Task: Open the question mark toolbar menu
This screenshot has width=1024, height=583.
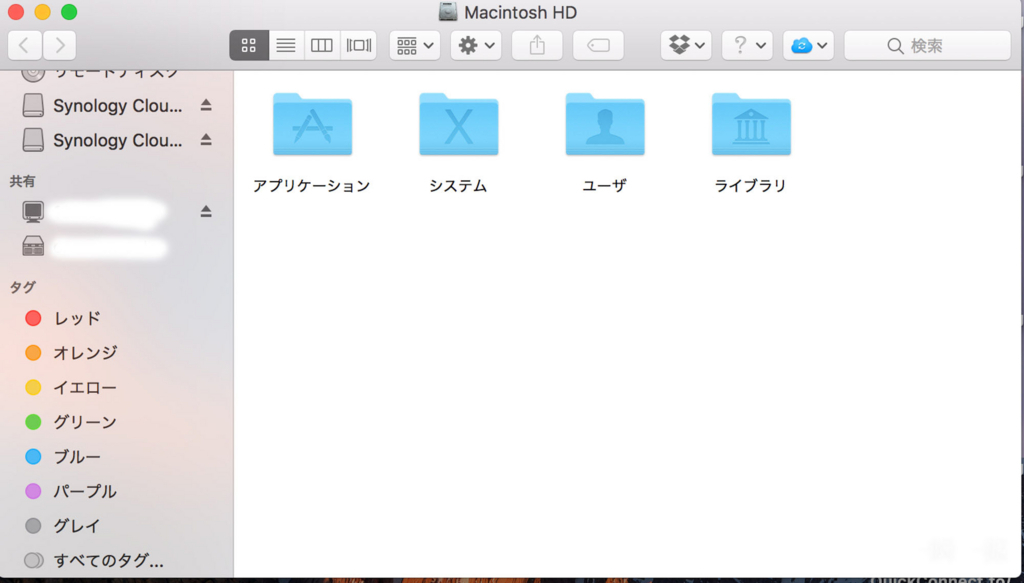Action: (x=747, y=45)
